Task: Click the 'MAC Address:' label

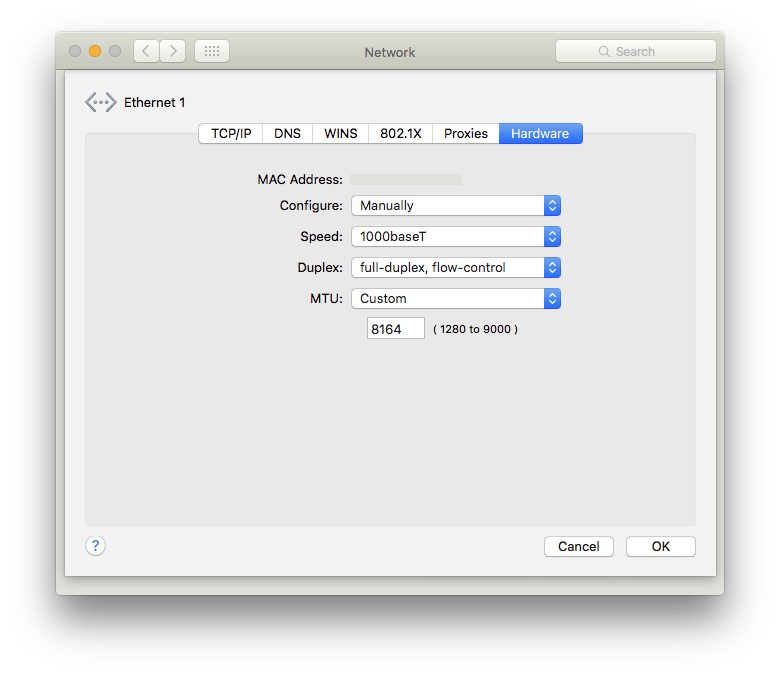Action: (x=300, y=180)
